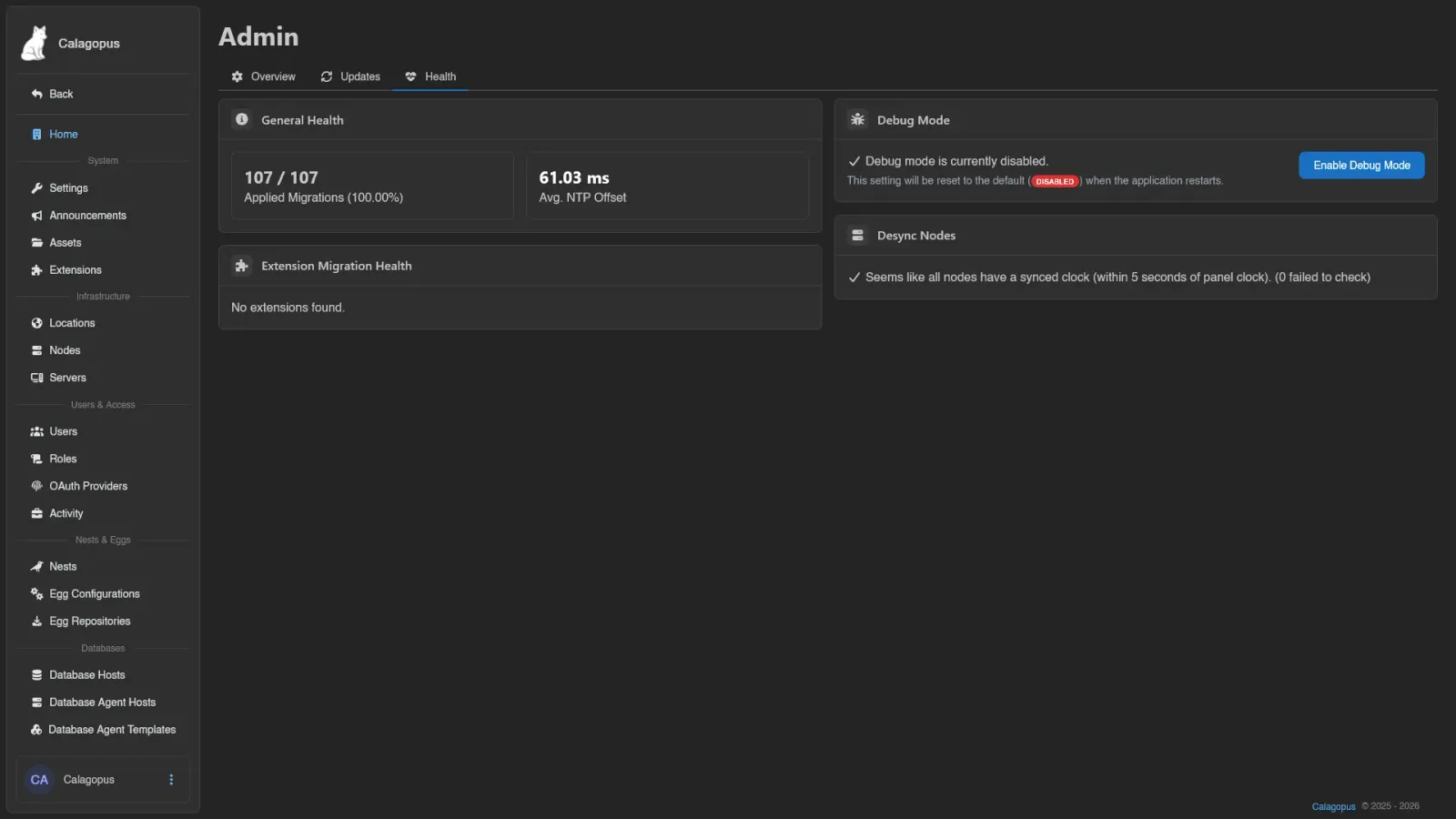The width and height of the screenshot is (1456, 819).
Task: Click the Database Agent Hosts server icon
Action: point(37,703)
